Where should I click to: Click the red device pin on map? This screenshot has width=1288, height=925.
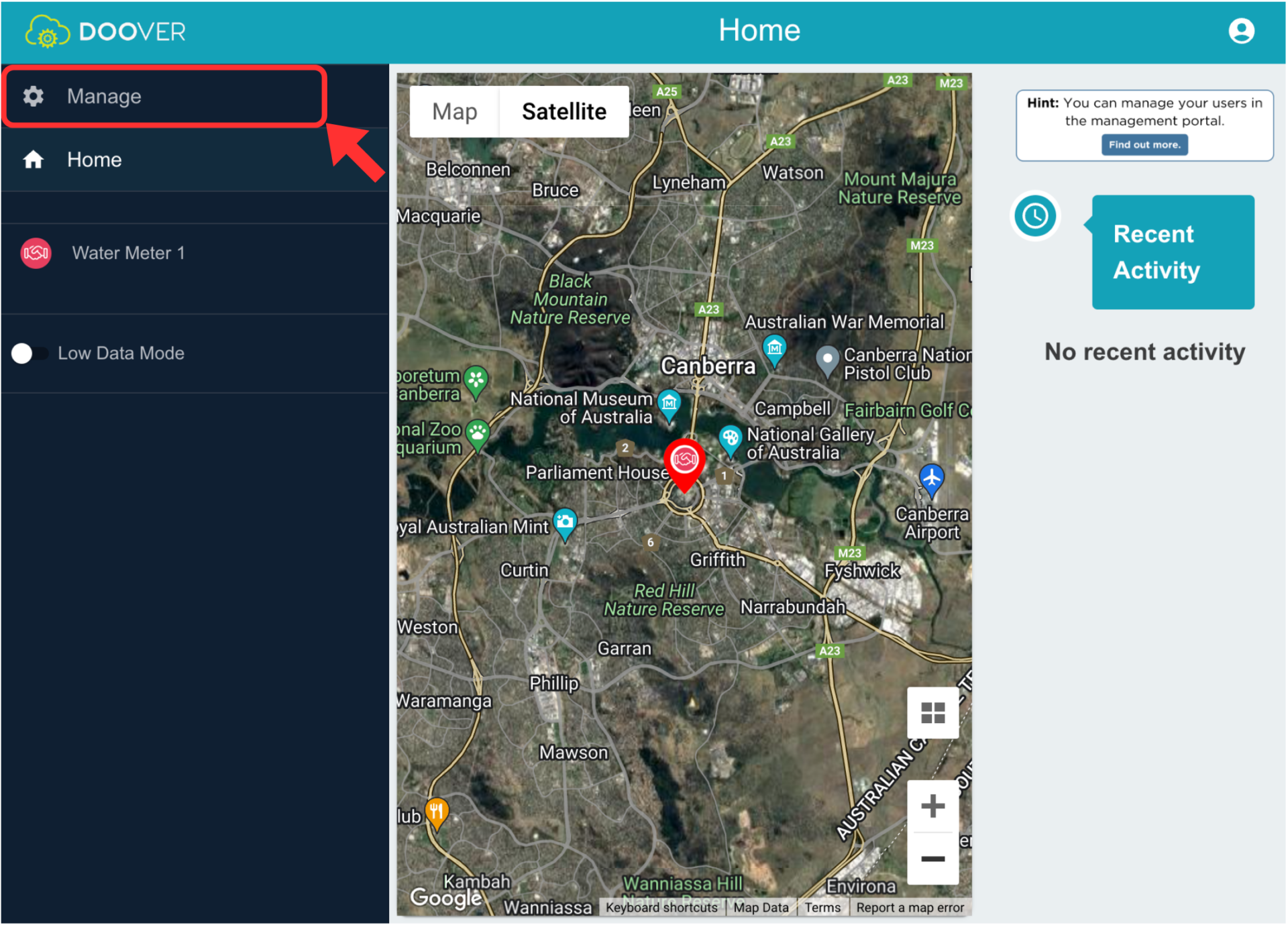[684, 466]
